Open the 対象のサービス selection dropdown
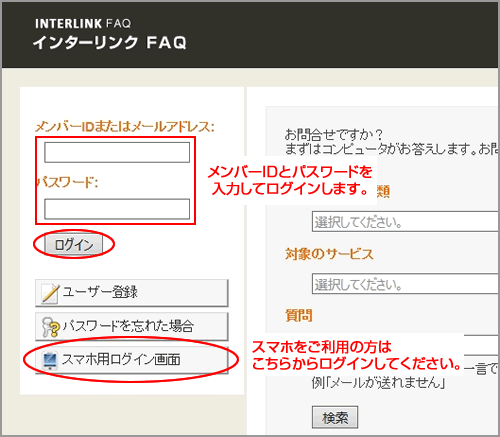Screen dimensions: 500x437 (x=405, y=284)
